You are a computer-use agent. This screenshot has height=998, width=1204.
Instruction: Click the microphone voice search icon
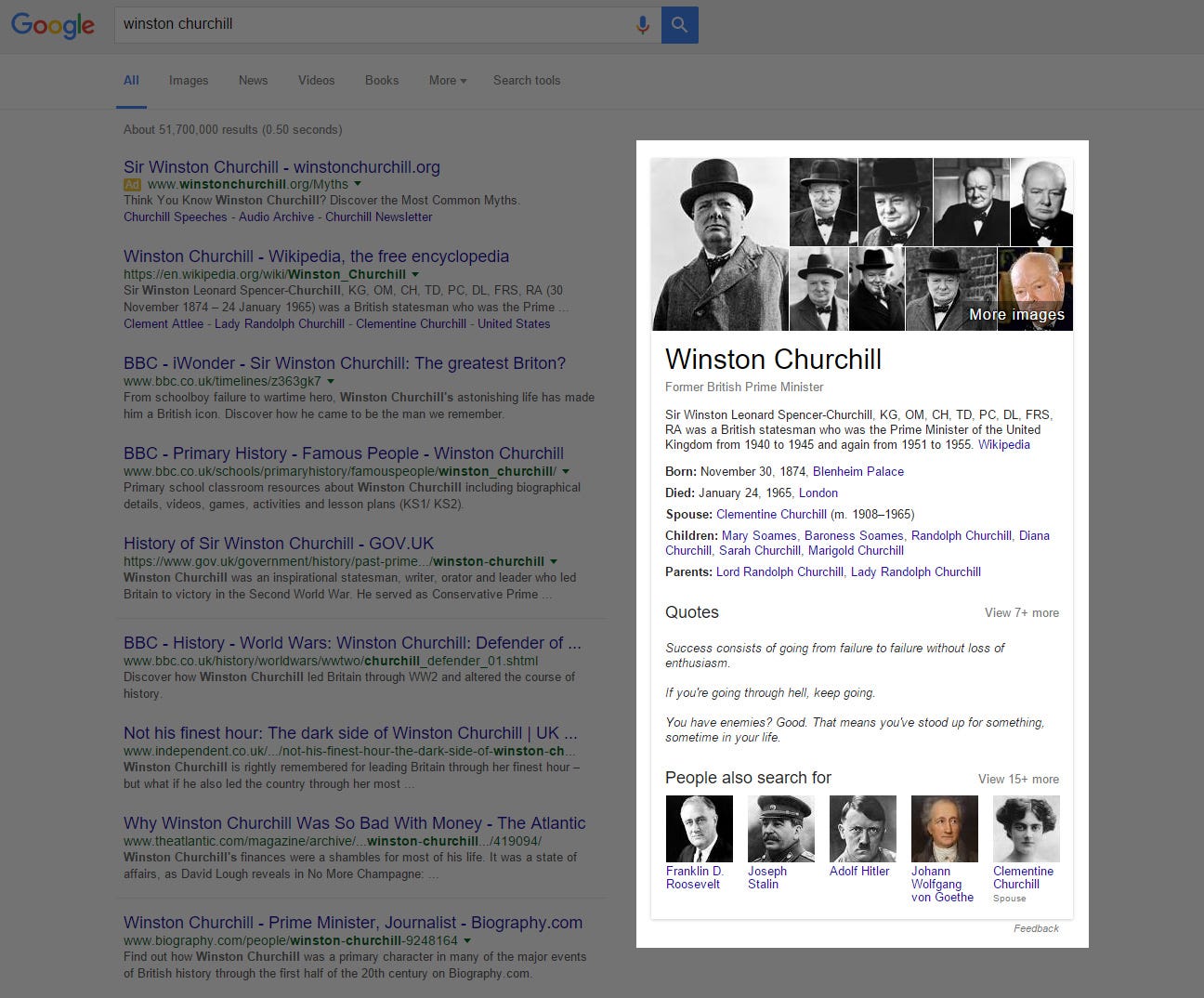pyautogui.click(x=642, y=25)
